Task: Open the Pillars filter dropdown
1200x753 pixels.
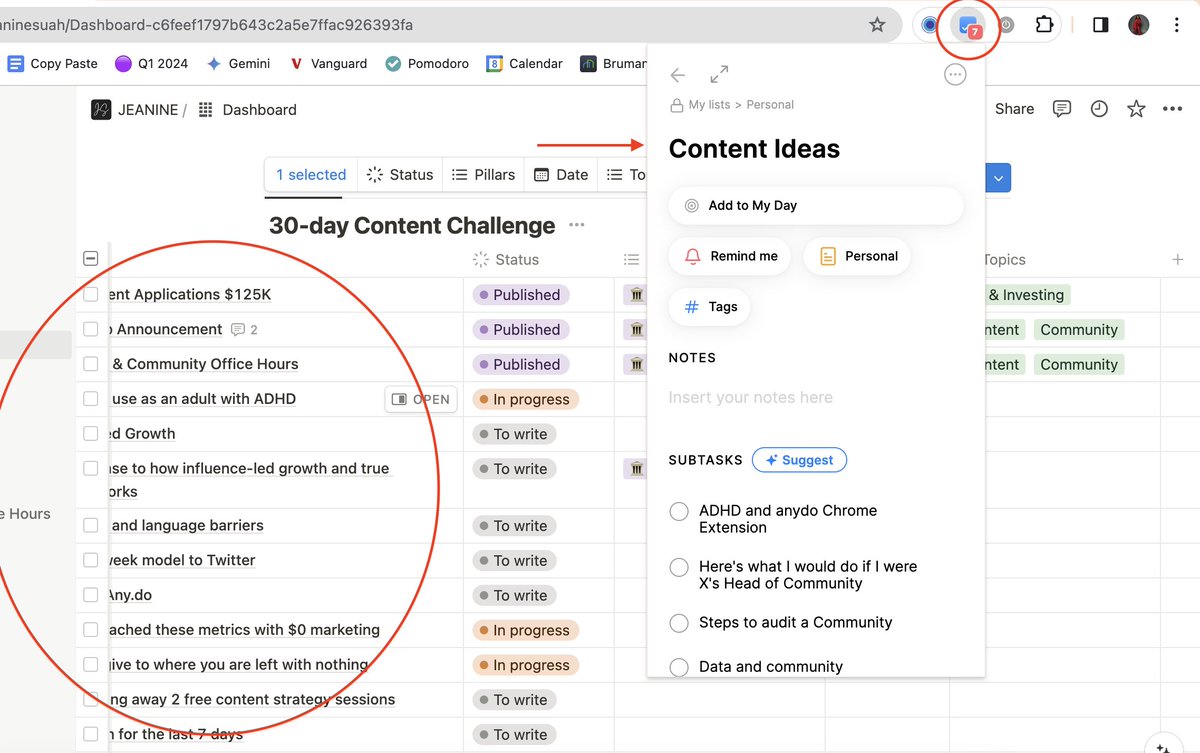Action: click(x=483, y=174)
